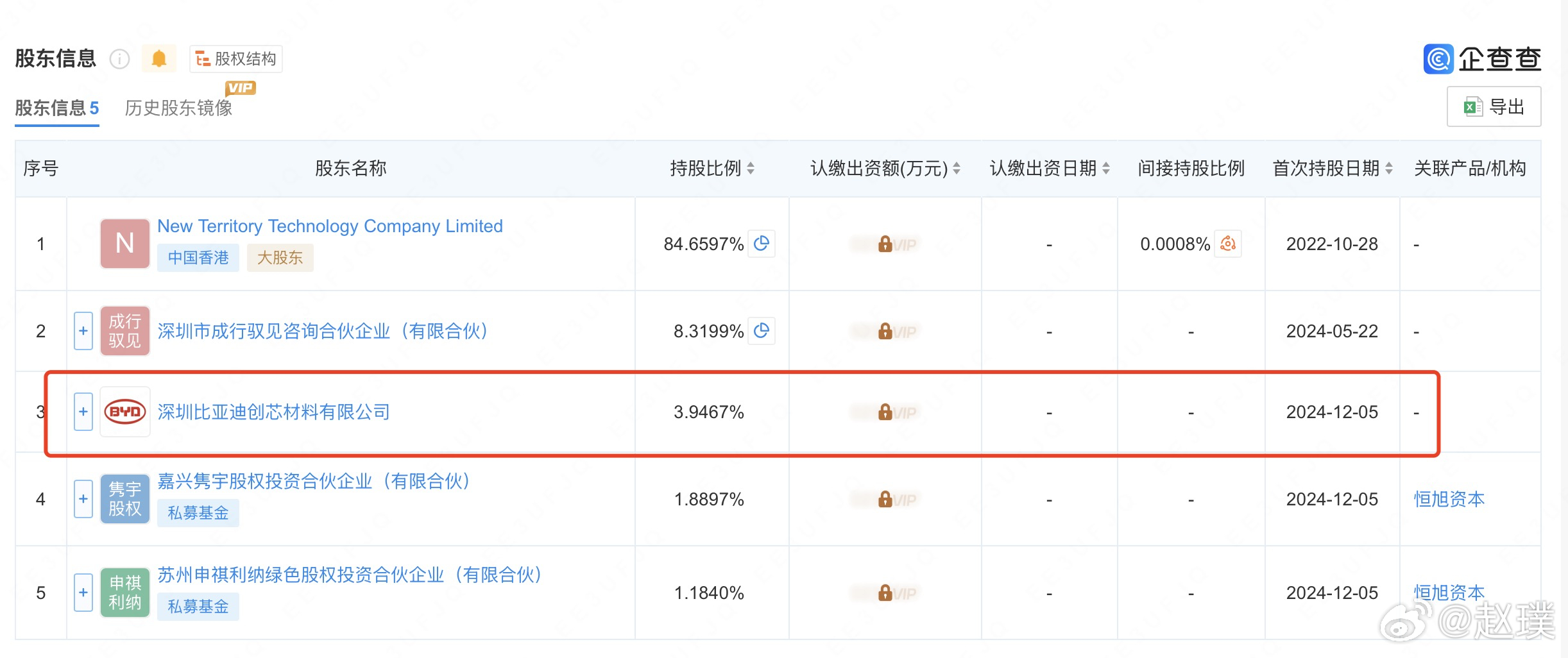The width and height of the screenshot is (1568, 658).
Task: Click the VIP badge above 历史股东镜像
Action: click(x=241, y=88)
